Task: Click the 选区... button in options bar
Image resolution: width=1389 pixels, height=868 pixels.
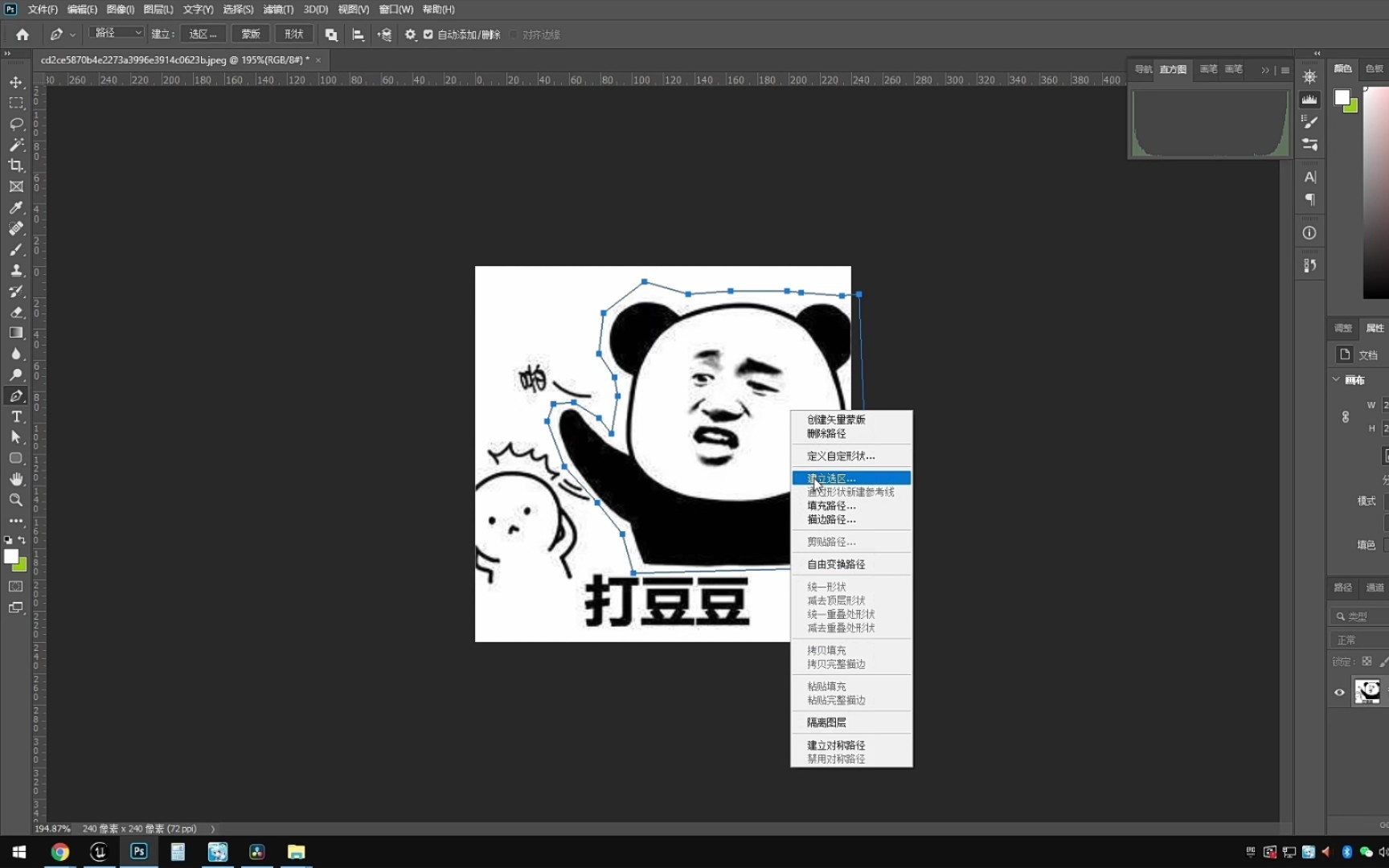Action: click(203, 34)
